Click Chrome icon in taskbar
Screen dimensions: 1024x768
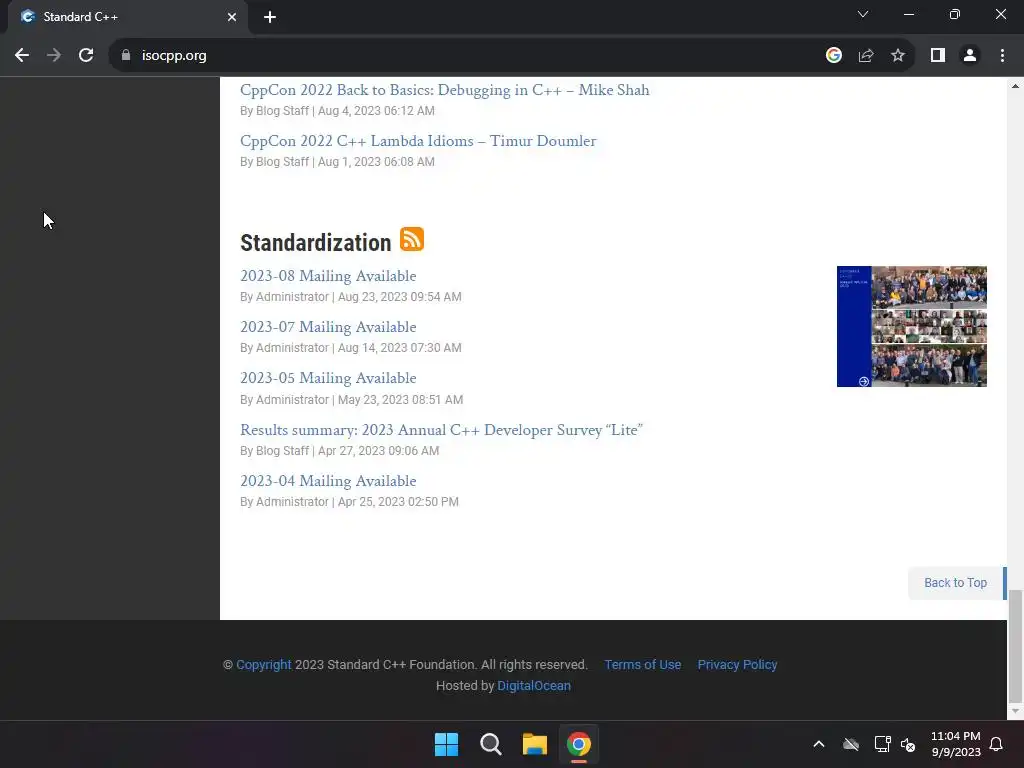579,744
